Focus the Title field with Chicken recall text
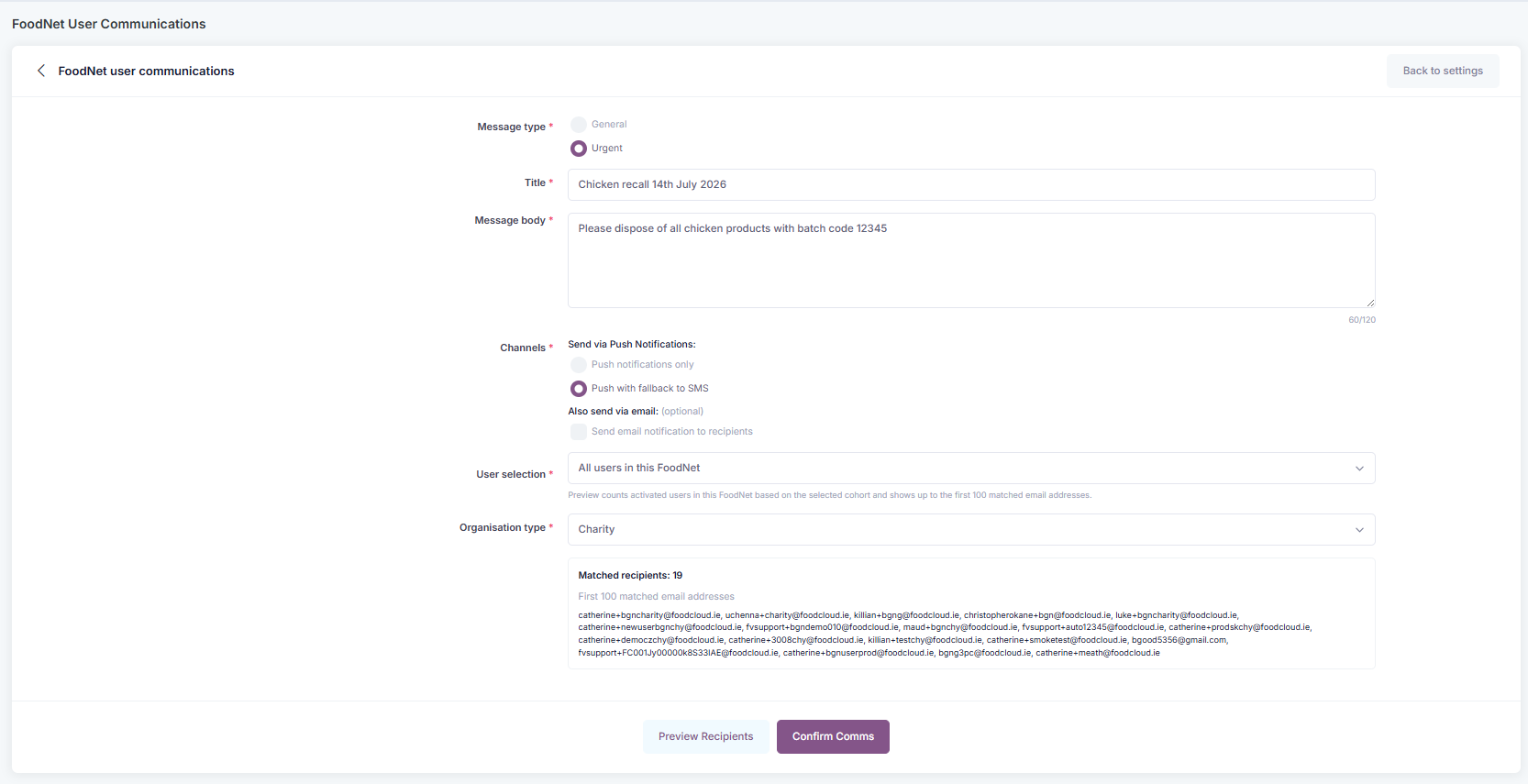Screen dimensions: 1528x784 point(971,184)
